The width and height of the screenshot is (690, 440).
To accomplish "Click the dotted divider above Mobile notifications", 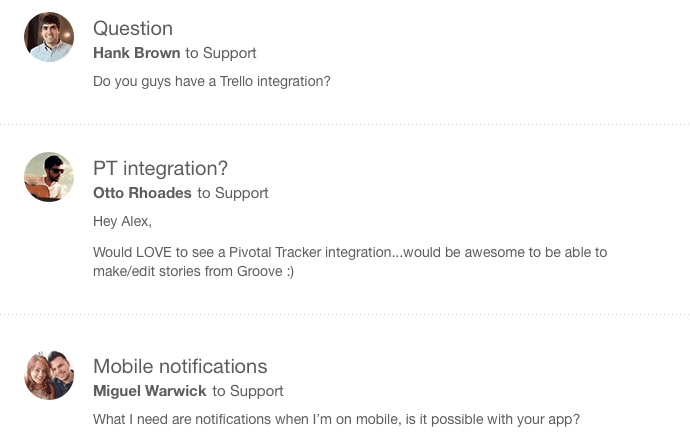I will click(x=345, y=315).
